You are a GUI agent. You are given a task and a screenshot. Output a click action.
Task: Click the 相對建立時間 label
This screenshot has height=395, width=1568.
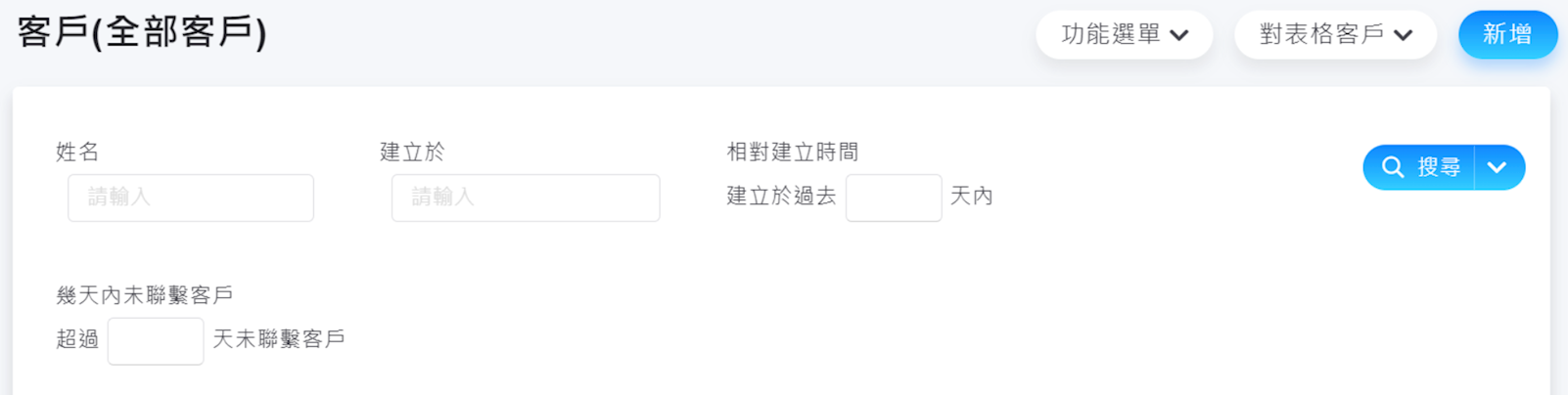click(793, 152)
